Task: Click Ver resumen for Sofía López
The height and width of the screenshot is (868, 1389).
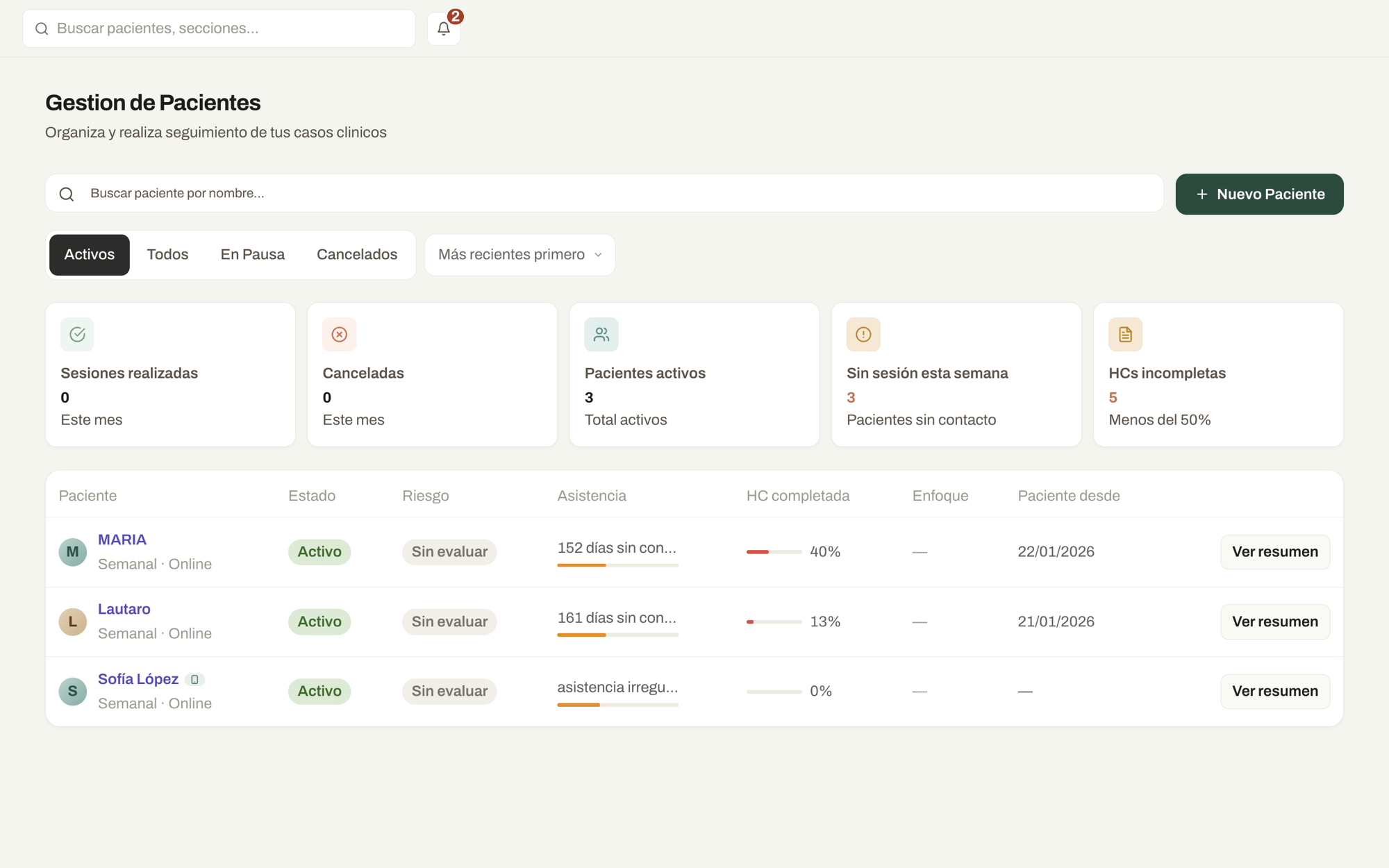Action: click(x=1275, y=692)
